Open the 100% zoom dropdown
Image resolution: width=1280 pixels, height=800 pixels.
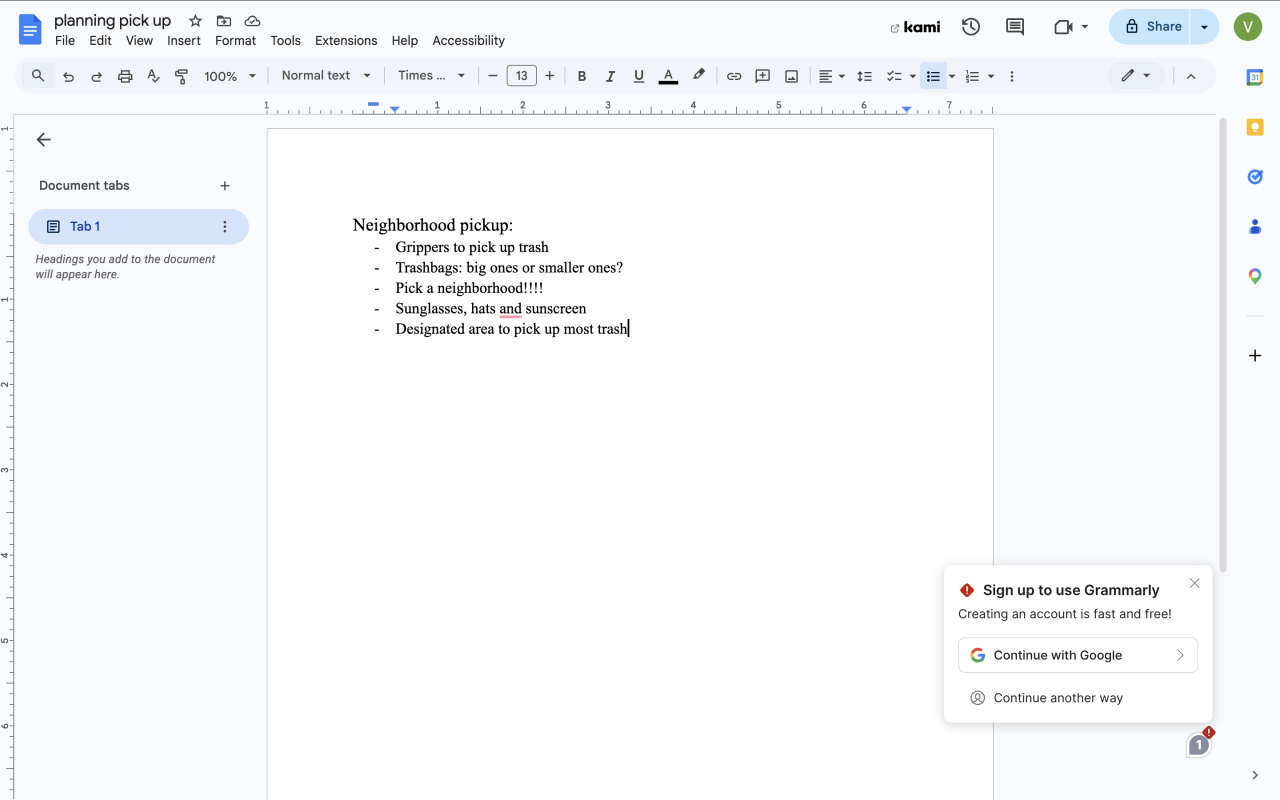pyautogui.click(x=230, y=76)
